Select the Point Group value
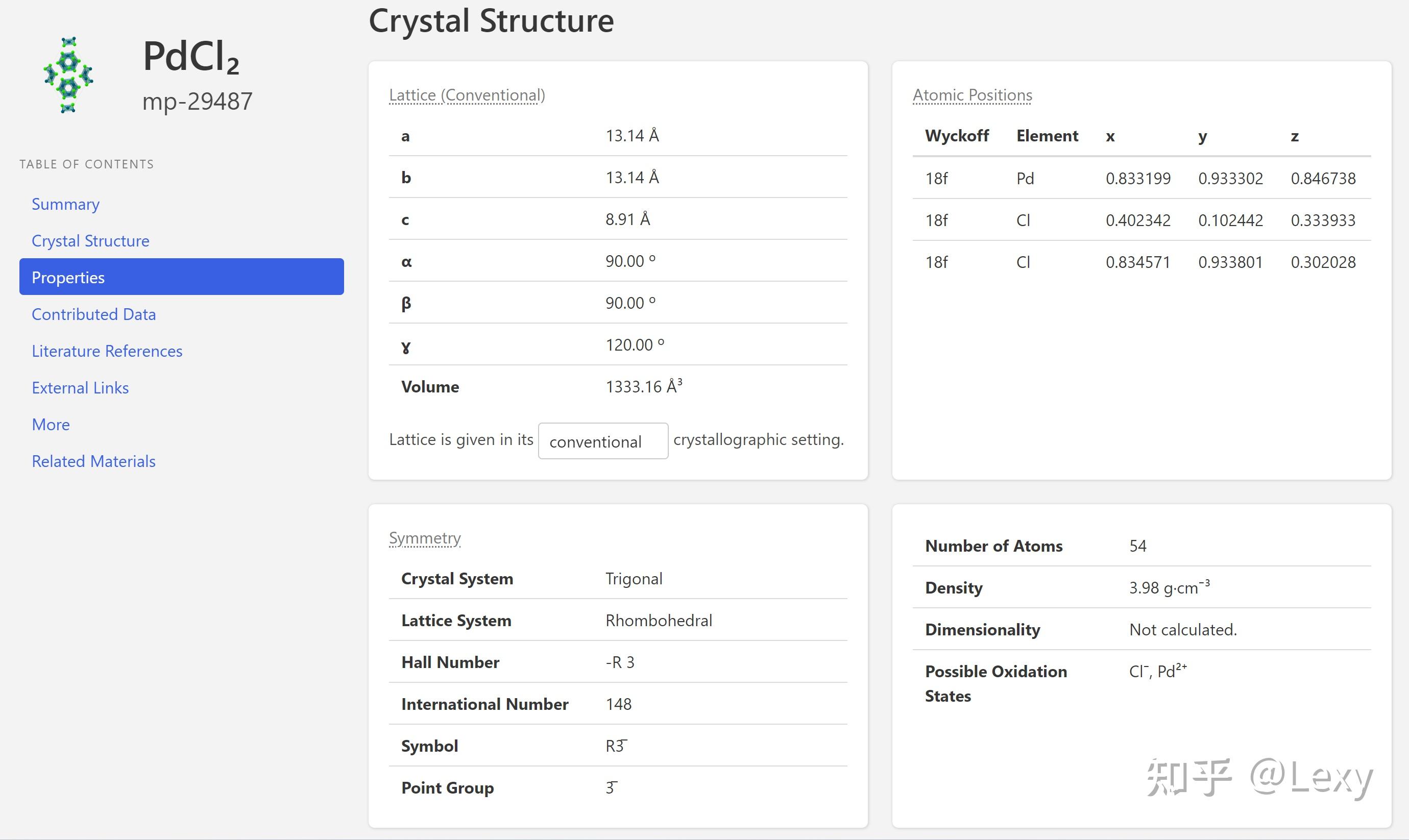This screenshot has height=840, width=1409. 612,787
